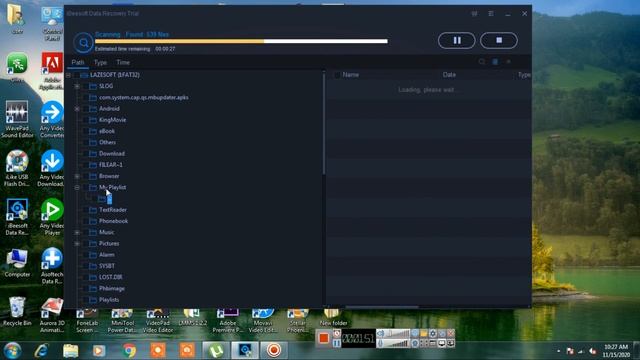The image size is (640, 360).
Task: Click the screen recorder taskbar icon
Action: coord(274,350)
